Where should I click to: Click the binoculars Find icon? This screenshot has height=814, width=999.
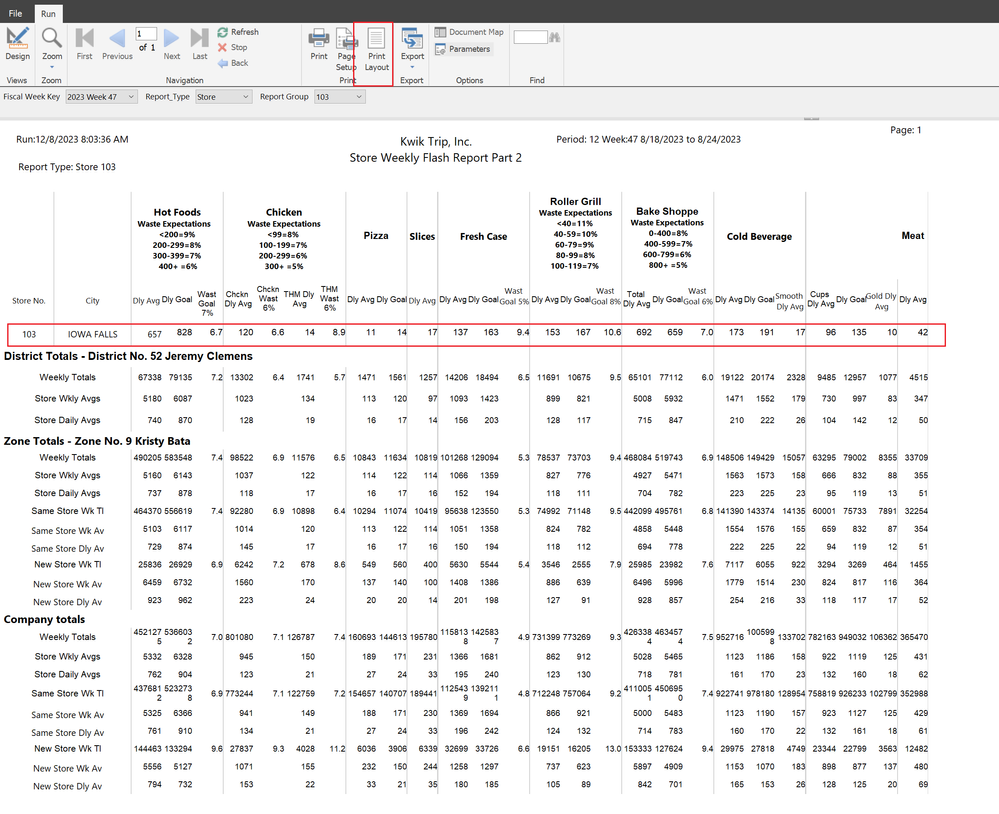pyautogui.click(x=555, y=38)
